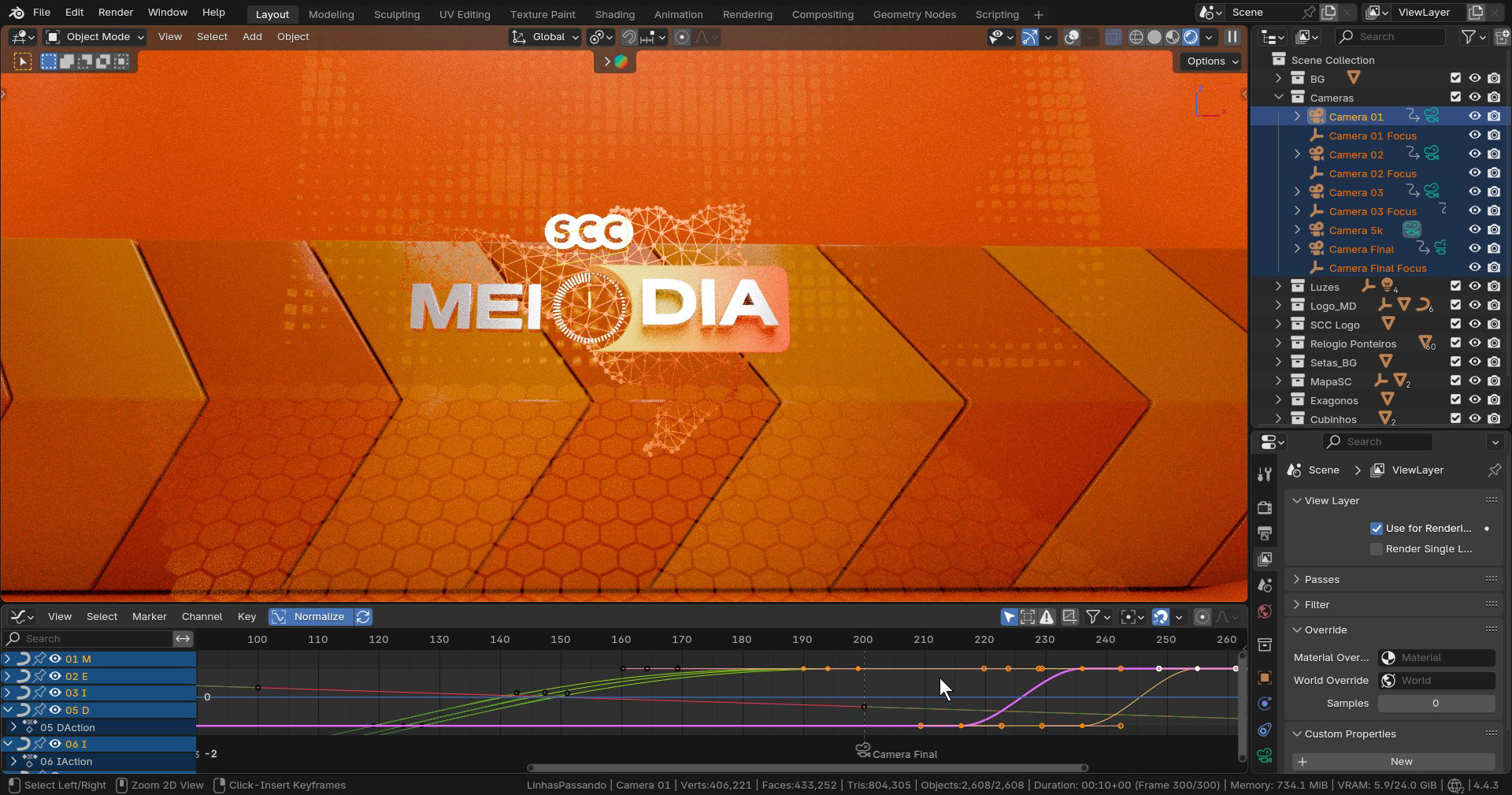Pause viewport render preview
Image resolution: width=1512 pixels, height=795 pixels.
[1232, 37]
